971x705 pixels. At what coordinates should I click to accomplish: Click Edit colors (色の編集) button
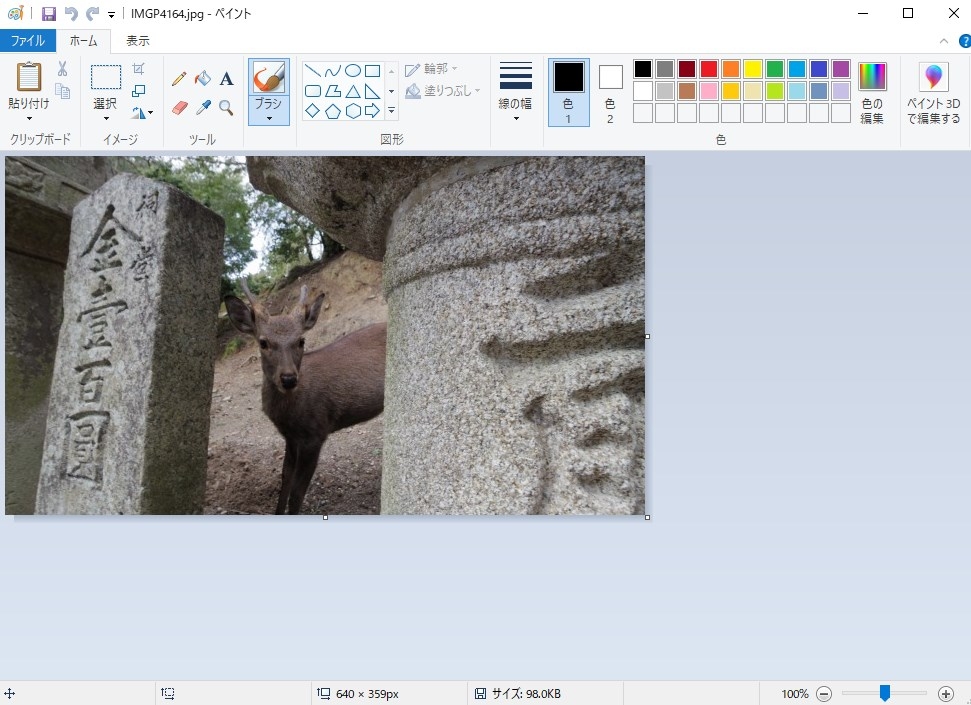[x=872, y=91]
